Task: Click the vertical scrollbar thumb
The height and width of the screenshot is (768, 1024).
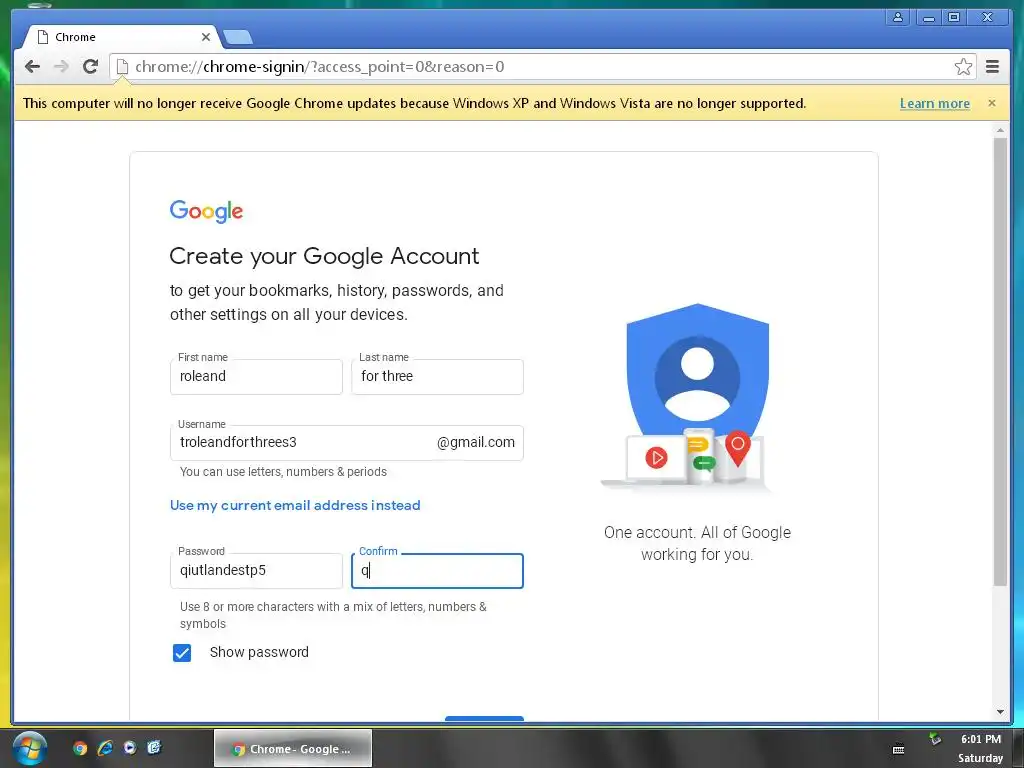Action: click(x=1000, y=361)
